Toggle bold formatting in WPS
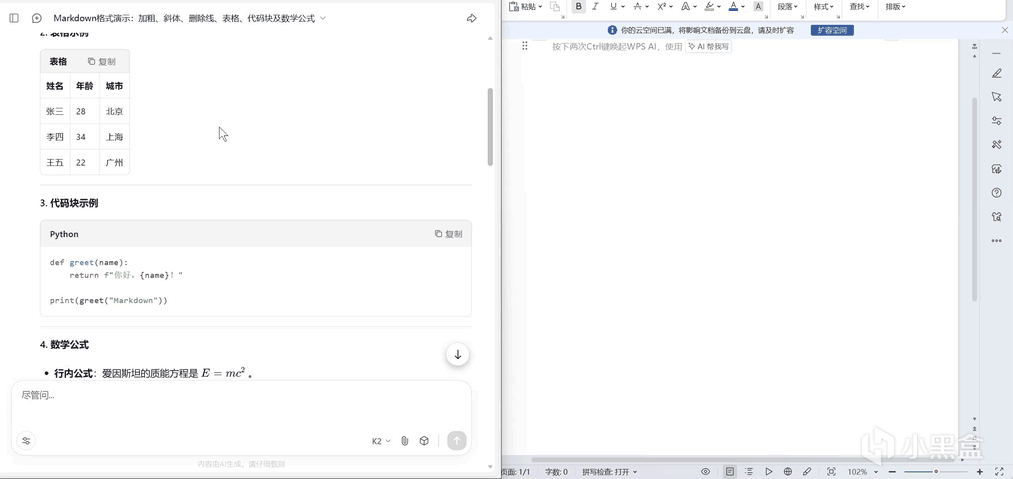Image resolution: width=1013 pixels, height=479 pixels. click(x=578, y=6)
